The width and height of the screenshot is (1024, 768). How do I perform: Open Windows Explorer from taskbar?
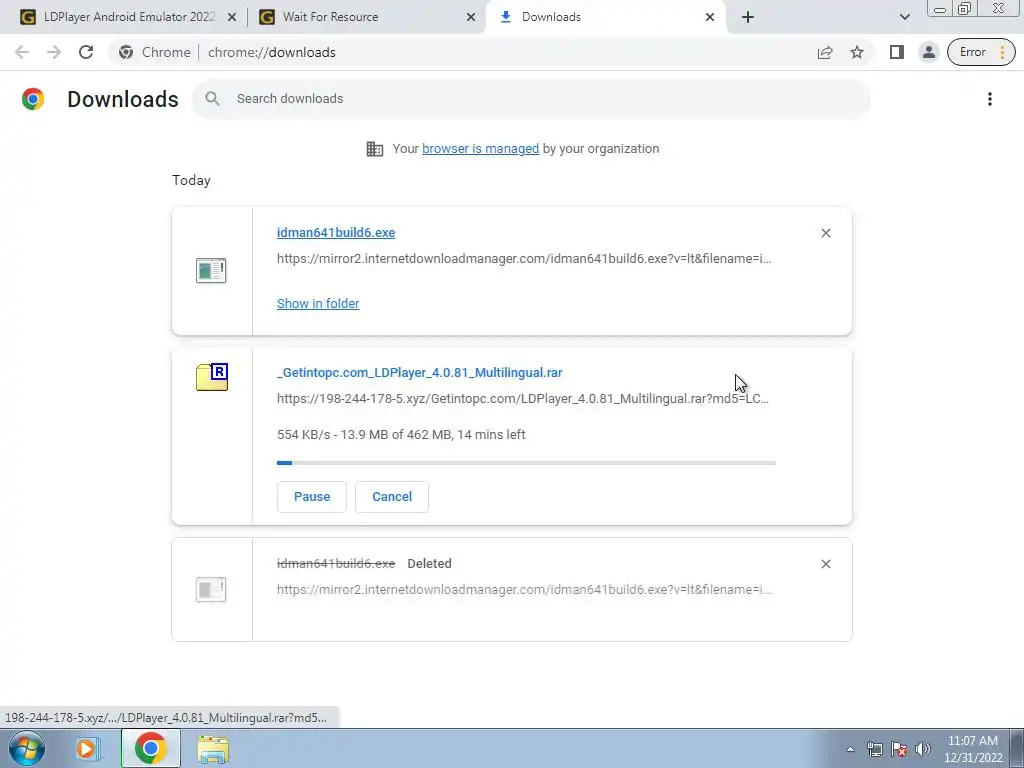click(213, 749)
